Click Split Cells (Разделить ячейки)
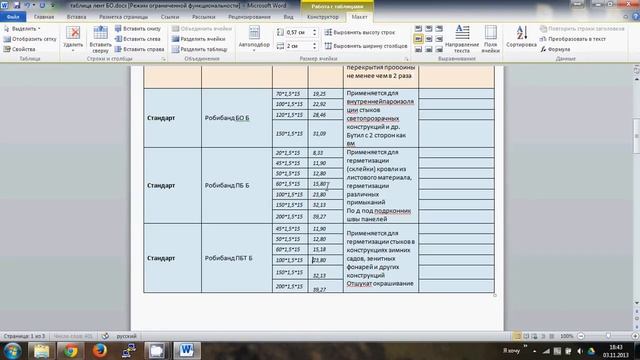Screen dimensions: 640x360 point(198,39)
